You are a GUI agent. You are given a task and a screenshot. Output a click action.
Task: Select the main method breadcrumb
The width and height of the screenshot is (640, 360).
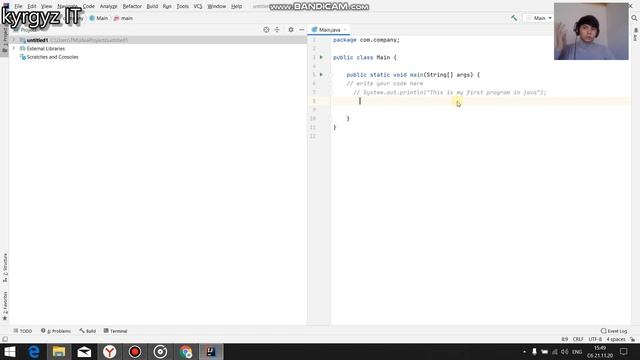click(x=123, y=18)
